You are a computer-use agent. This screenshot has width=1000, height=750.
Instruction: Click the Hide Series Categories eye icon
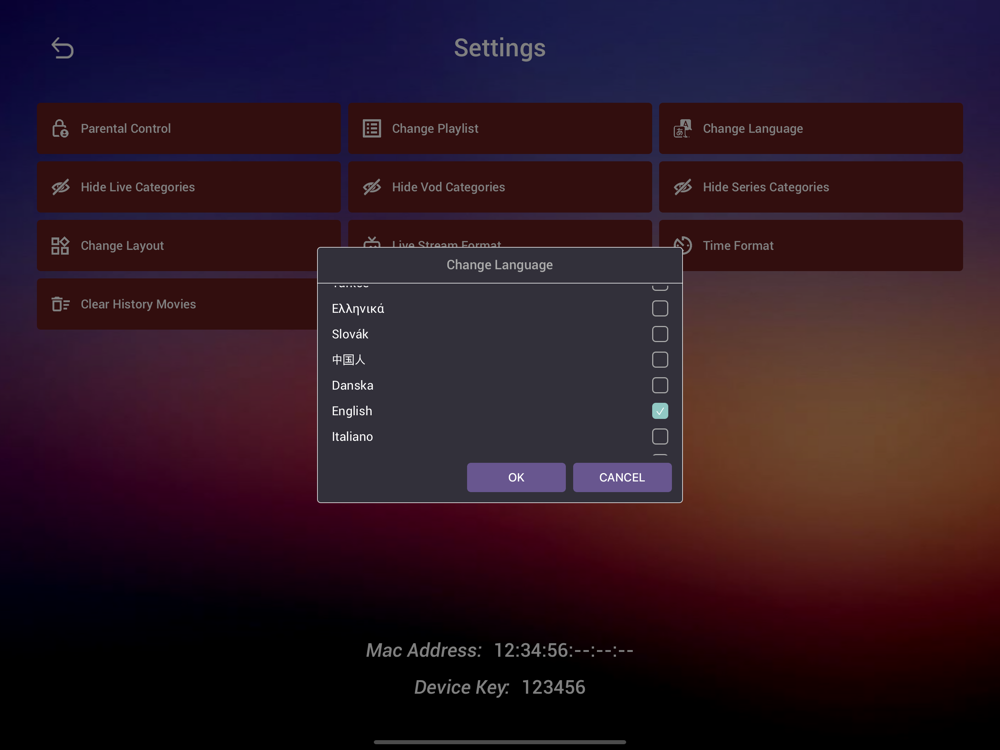(682, 188)
